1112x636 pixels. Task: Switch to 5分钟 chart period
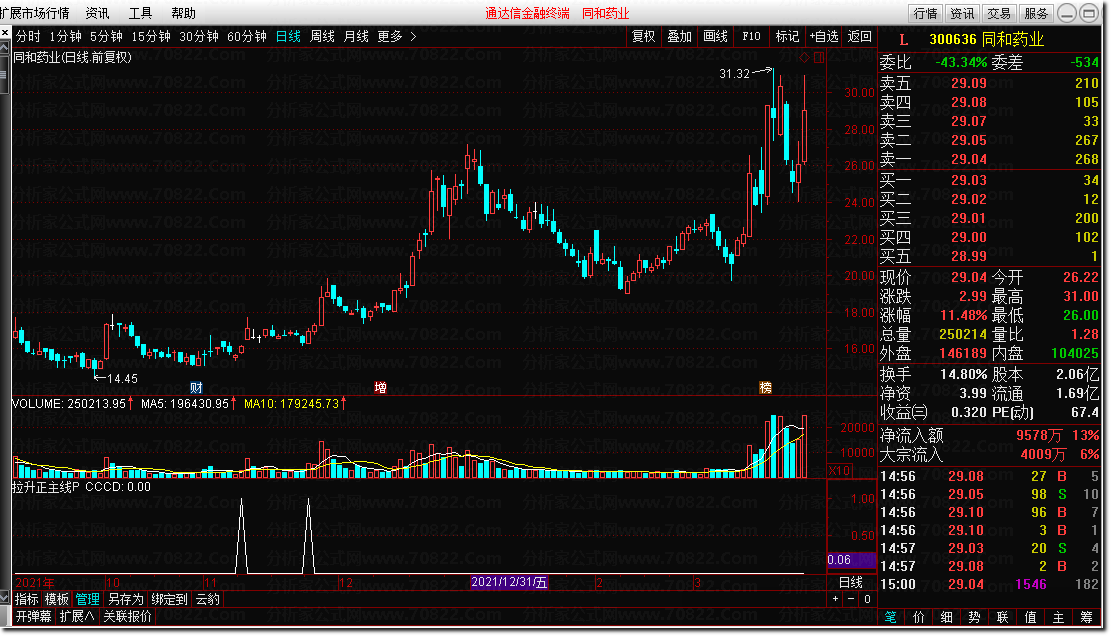(106, 36)
